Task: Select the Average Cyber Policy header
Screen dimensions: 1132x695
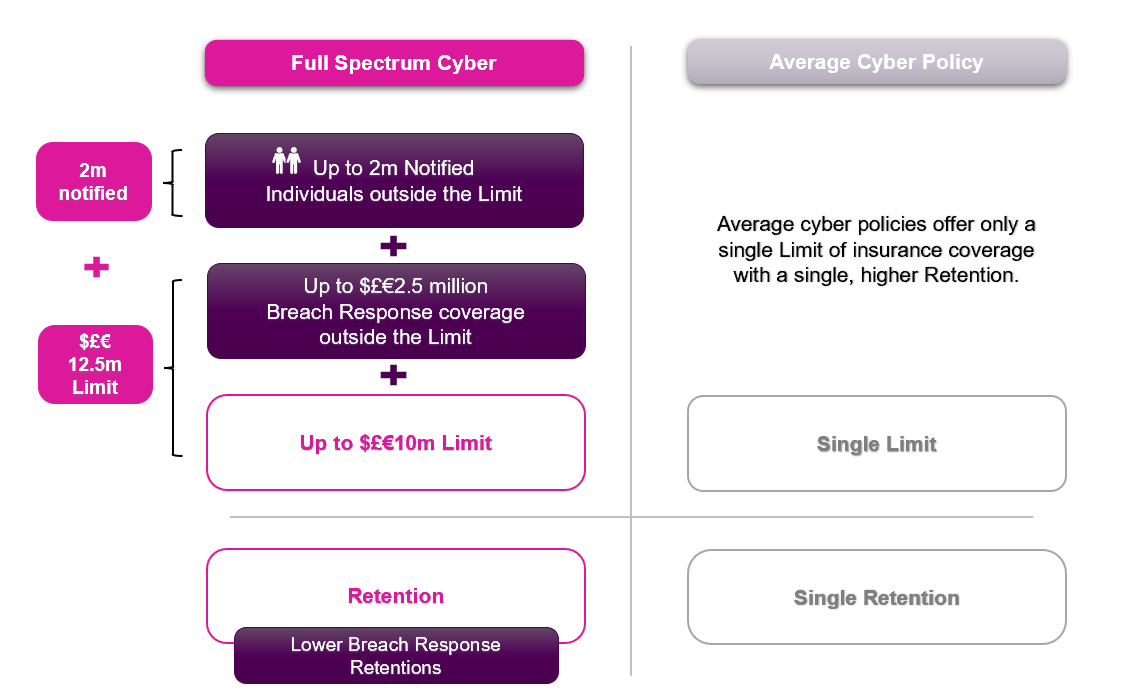Action: coord(876,62)
